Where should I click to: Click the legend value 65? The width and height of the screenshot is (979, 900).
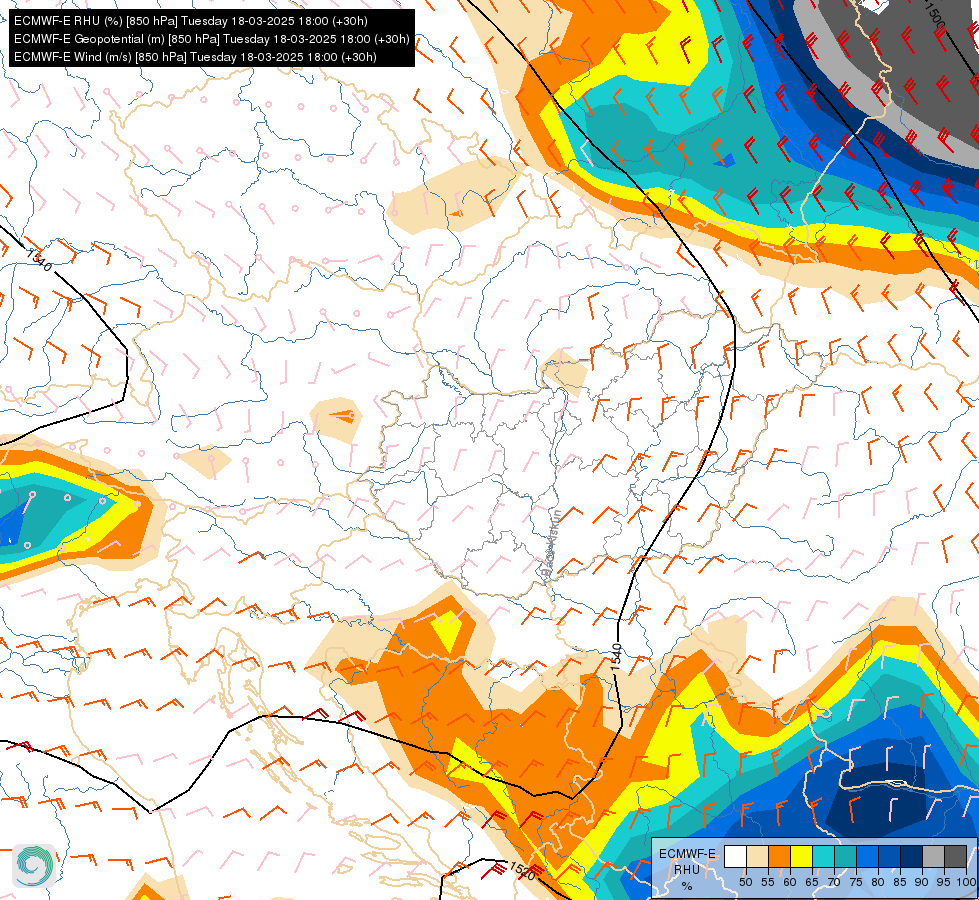tap(812, 882)
